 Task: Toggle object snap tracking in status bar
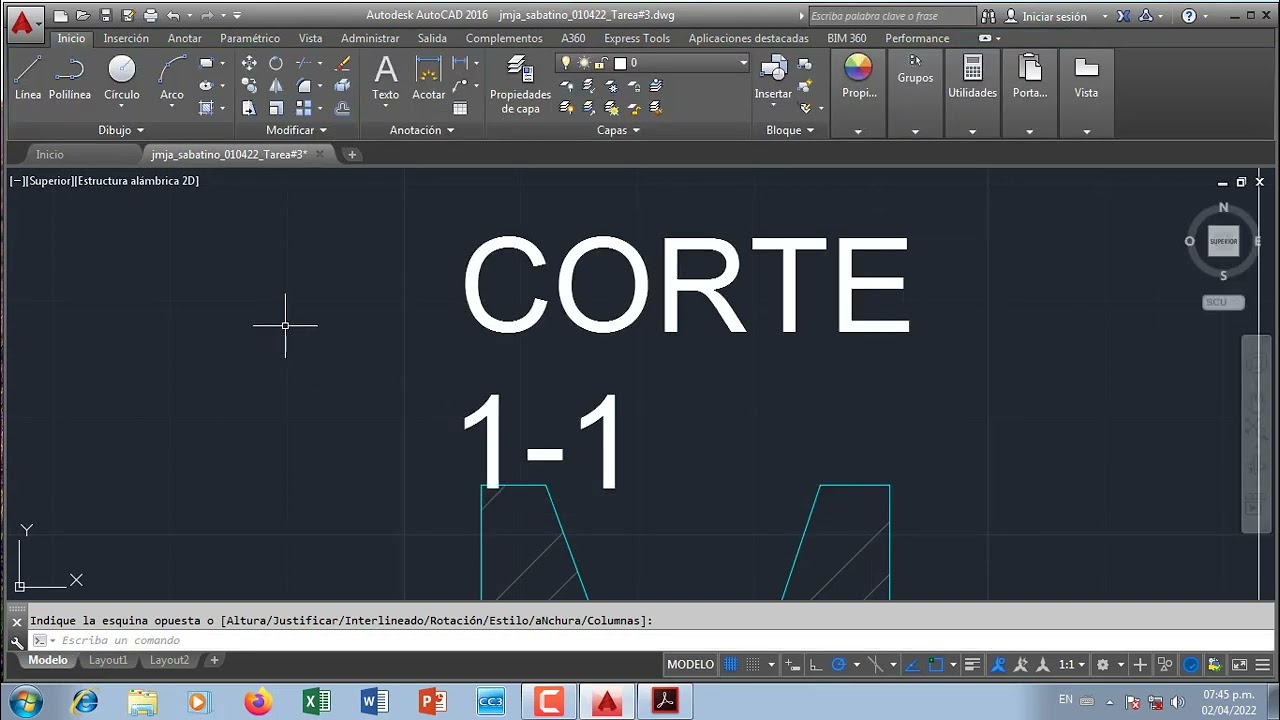(x=911, y=665)
